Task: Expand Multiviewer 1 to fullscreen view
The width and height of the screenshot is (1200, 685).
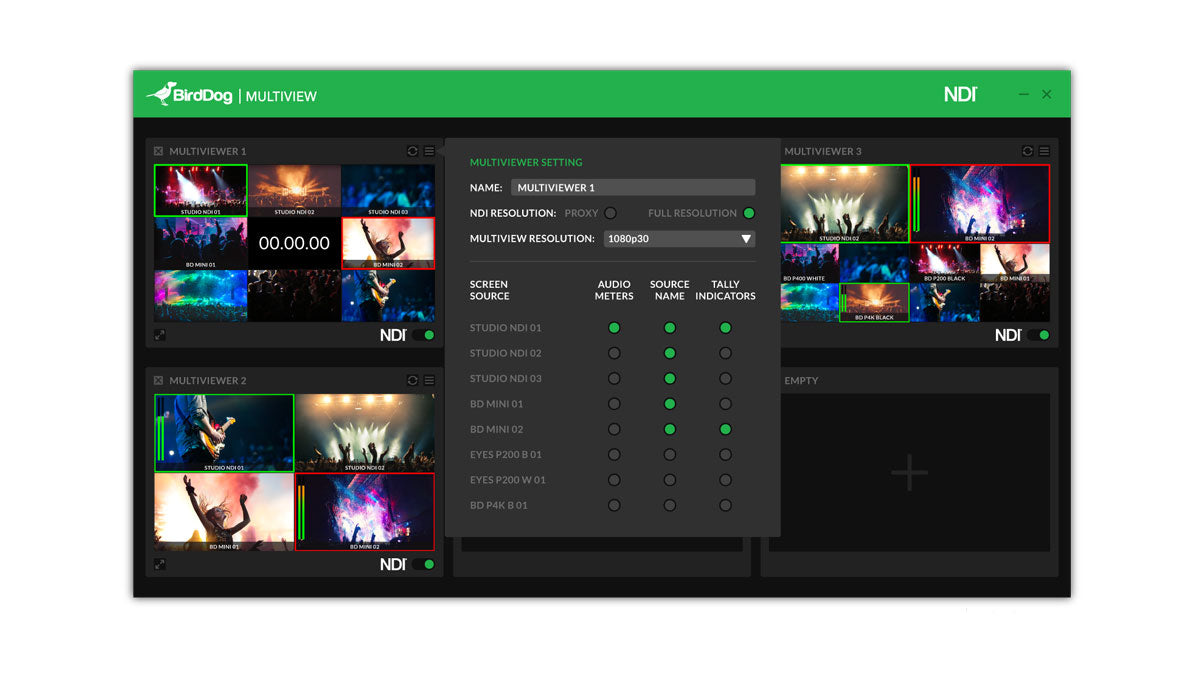Action: pyautogui.click(x=159, y=335)
